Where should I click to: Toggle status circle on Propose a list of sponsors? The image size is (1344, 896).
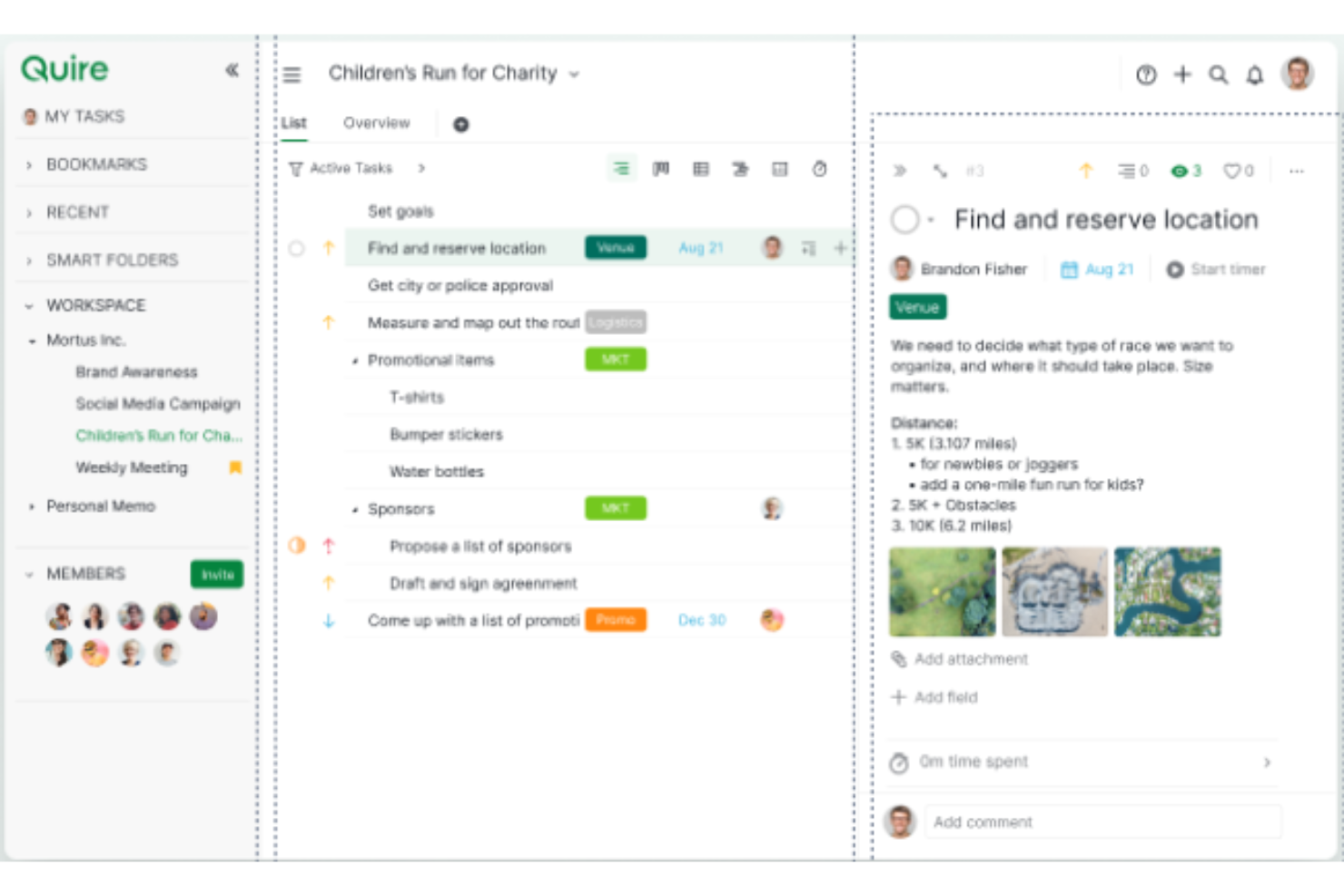297,546
